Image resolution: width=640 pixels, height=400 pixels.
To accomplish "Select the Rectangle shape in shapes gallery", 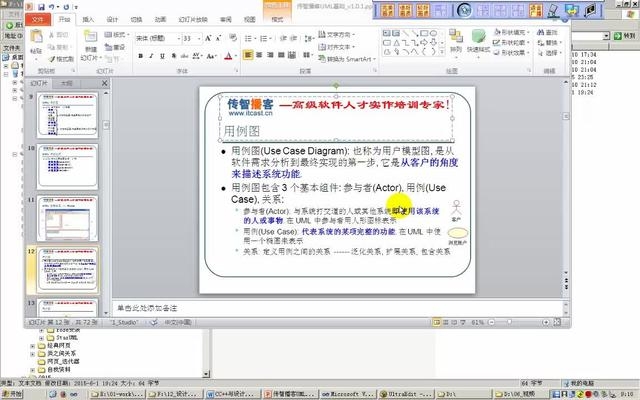I will (424, 33).
